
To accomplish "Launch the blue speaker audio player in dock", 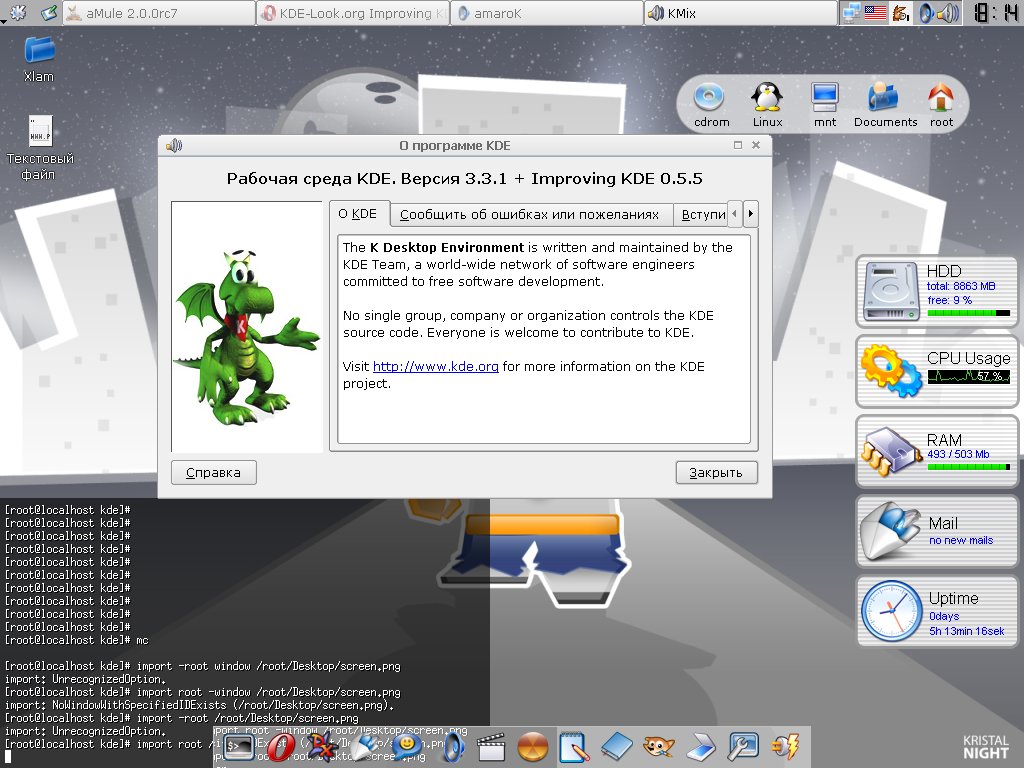I will click(453, 748).
